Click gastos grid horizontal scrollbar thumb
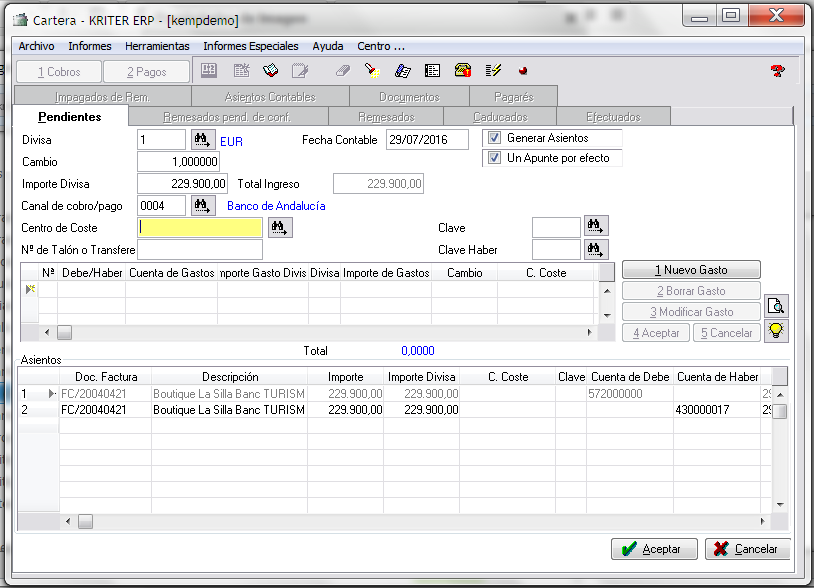This screenshot has width=814, height=588. 64,332
